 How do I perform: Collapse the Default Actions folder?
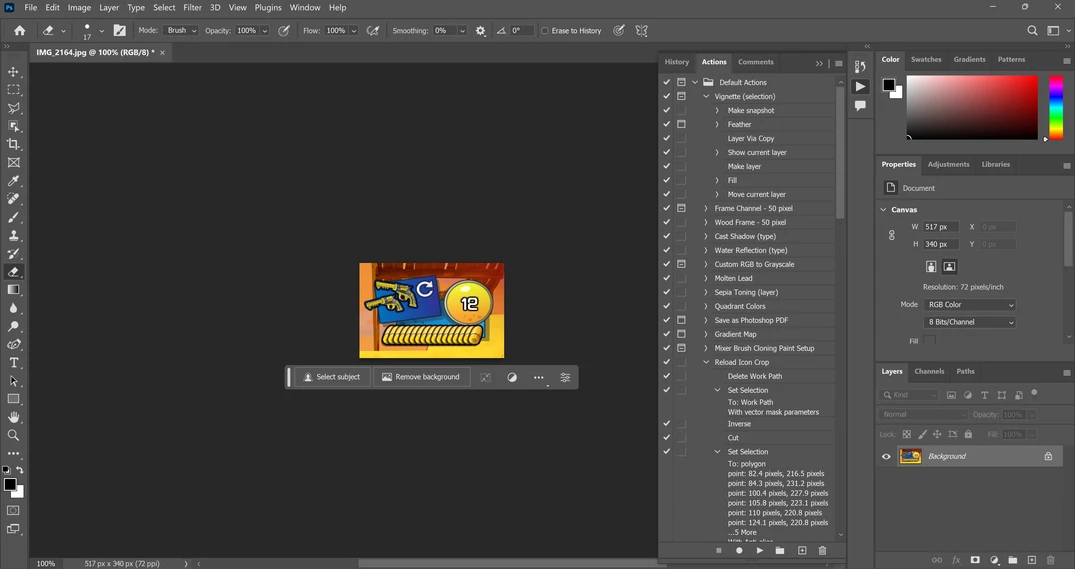coord(694,82)
